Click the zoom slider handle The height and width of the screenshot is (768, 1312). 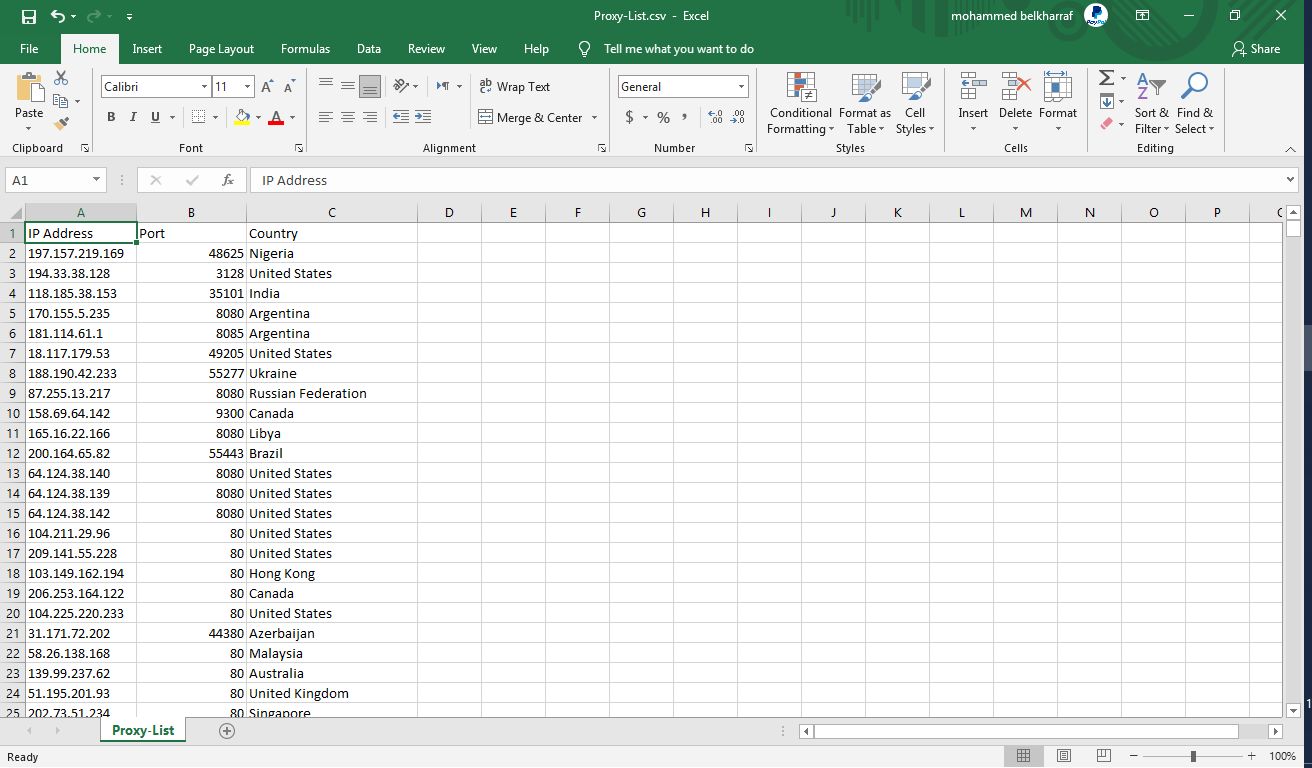1193,756
